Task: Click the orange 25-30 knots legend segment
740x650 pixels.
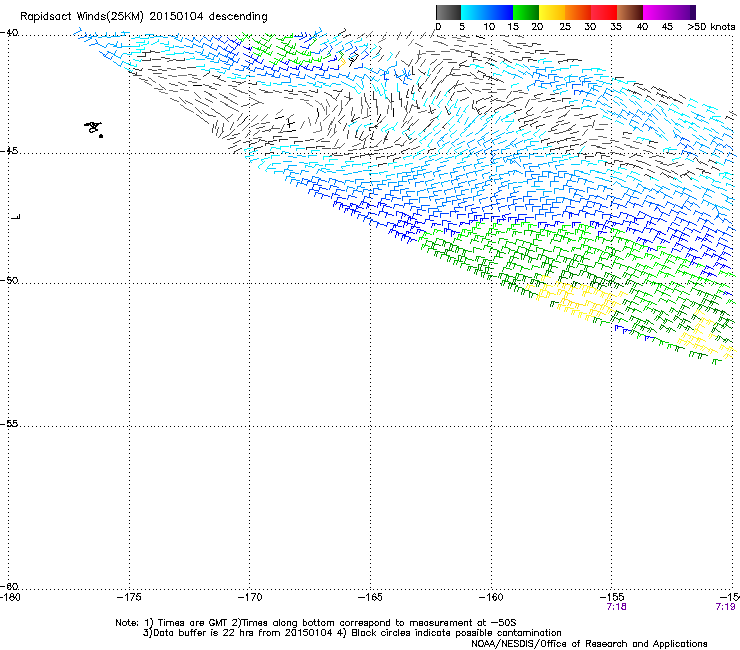Action: pos(578,12)
